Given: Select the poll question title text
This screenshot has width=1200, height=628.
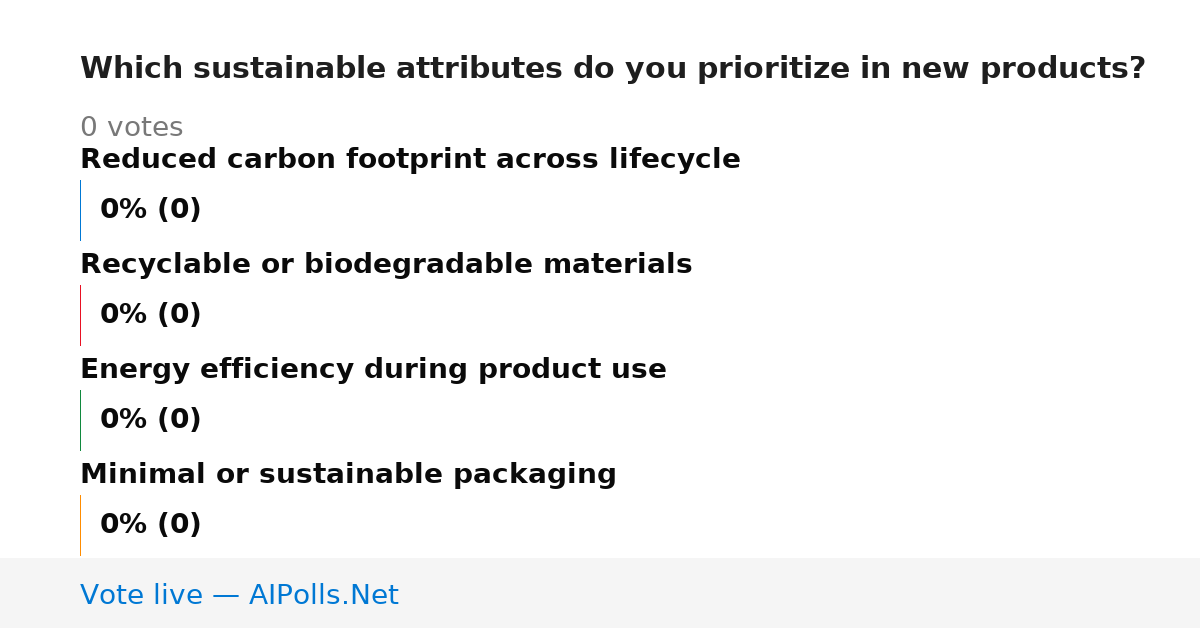Looking at the screenshot, I should pyautogui.click(x=612, y=69).
